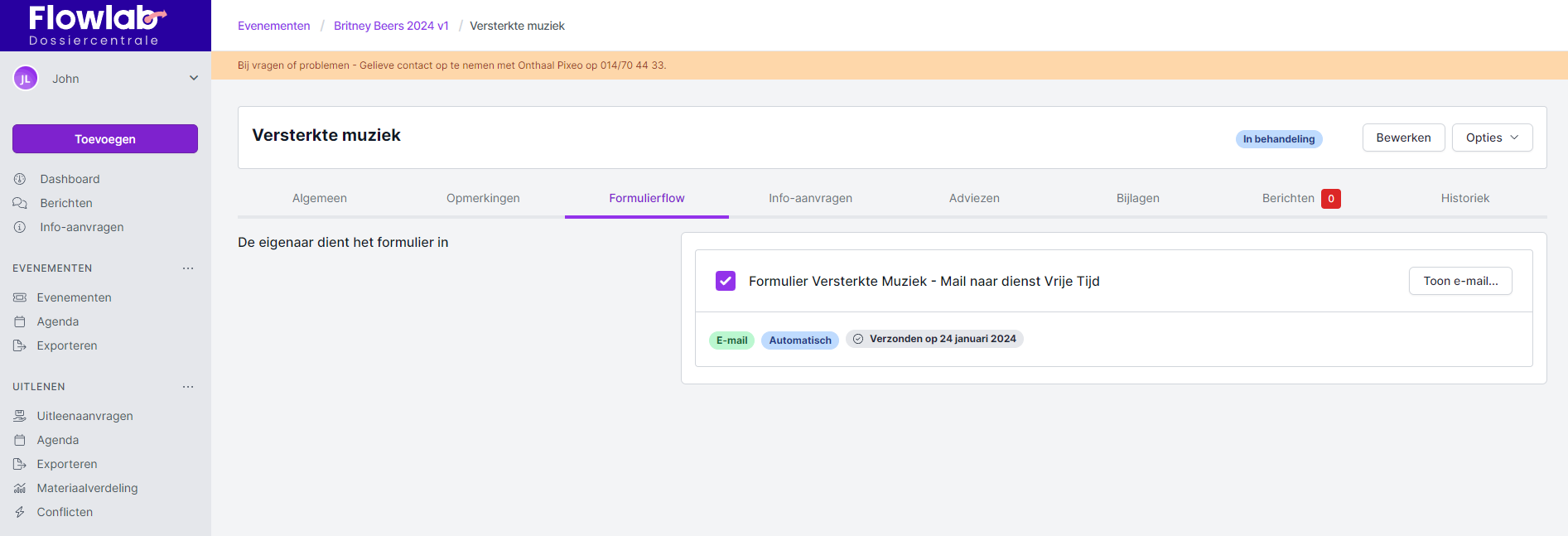Click the Materiaalverdeling chart icon
1568x536 pixels.
(x=20, y=488)
